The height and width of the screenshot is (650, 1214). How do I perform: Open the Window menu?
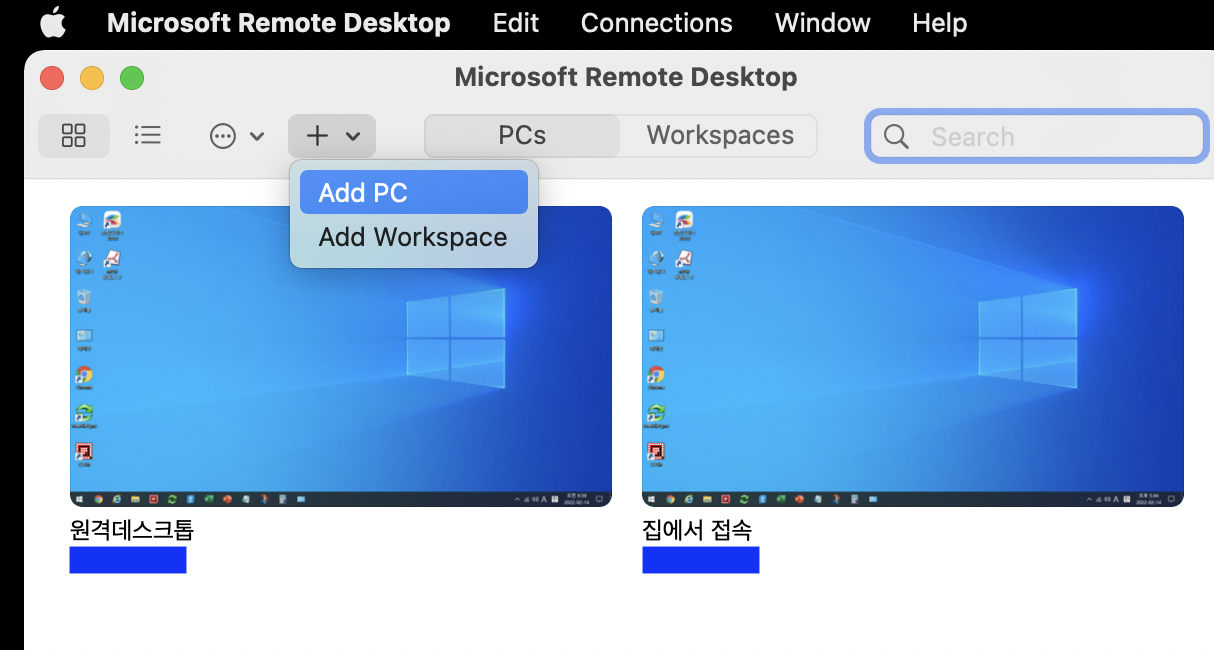click(822, 23)
